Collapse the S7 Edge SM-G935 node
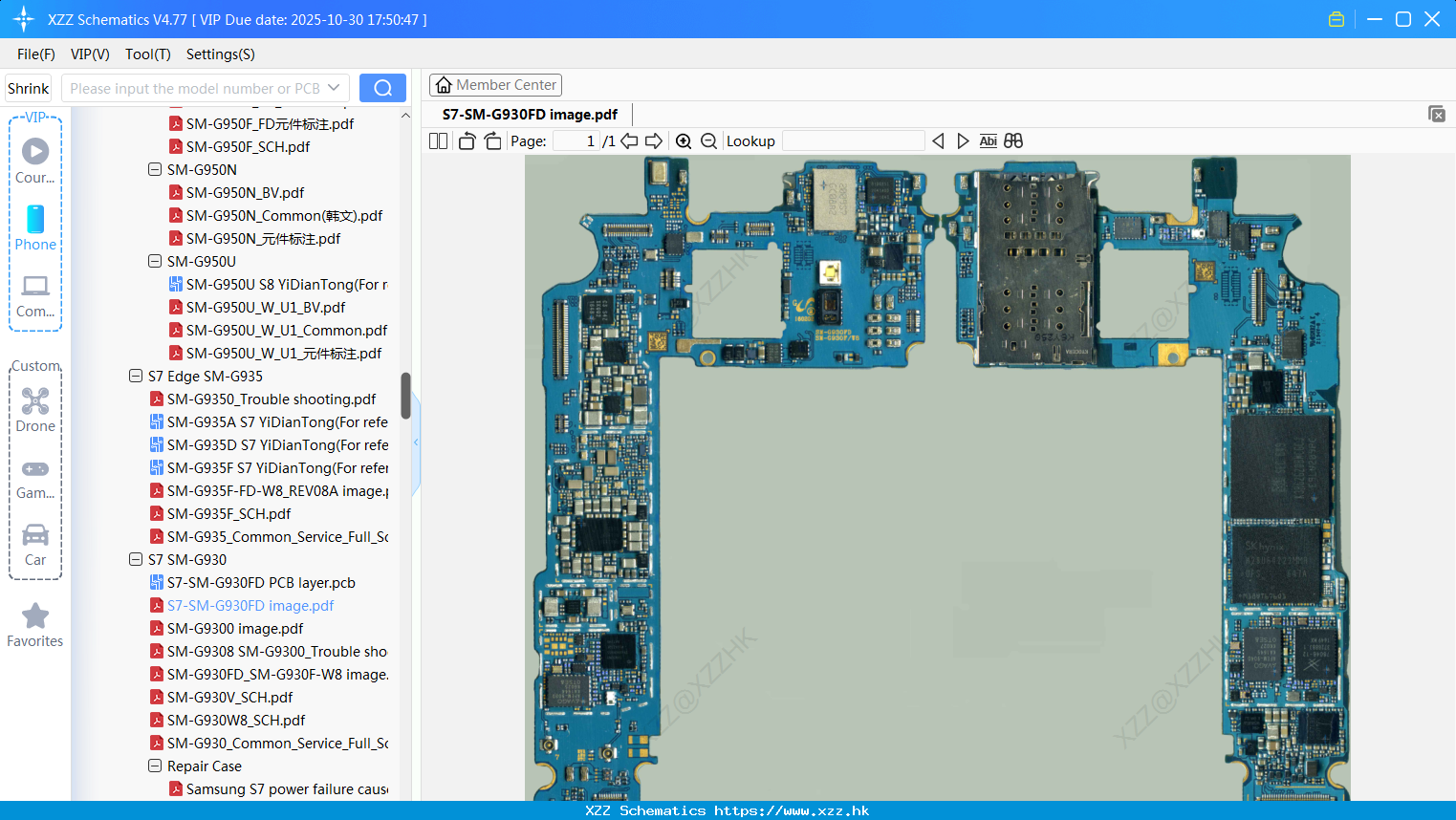 click(x=136, y=376)
